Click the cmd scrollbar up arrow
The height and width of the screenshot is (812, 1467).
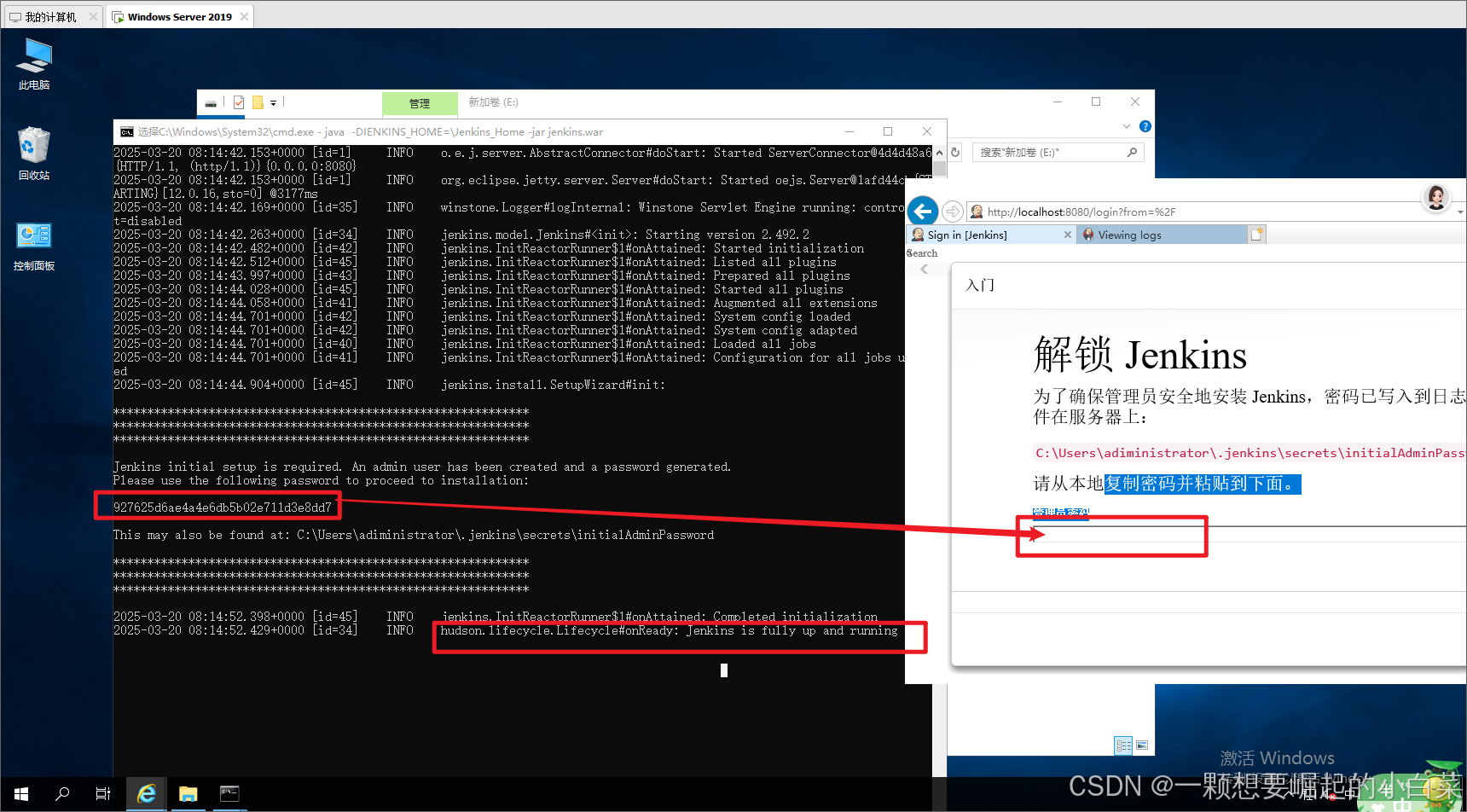pyautogui.click(x=939, y=153)
